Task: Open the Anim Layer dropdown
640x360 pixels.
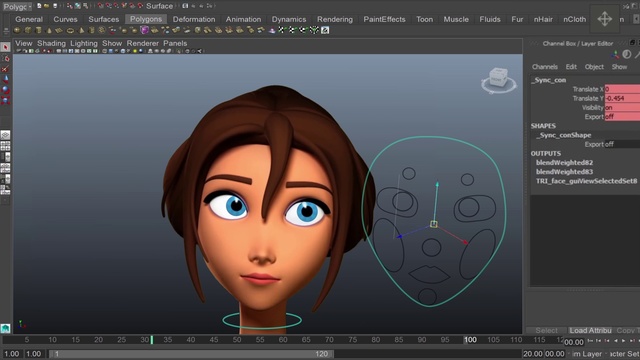Action: [x=586, y=354]
